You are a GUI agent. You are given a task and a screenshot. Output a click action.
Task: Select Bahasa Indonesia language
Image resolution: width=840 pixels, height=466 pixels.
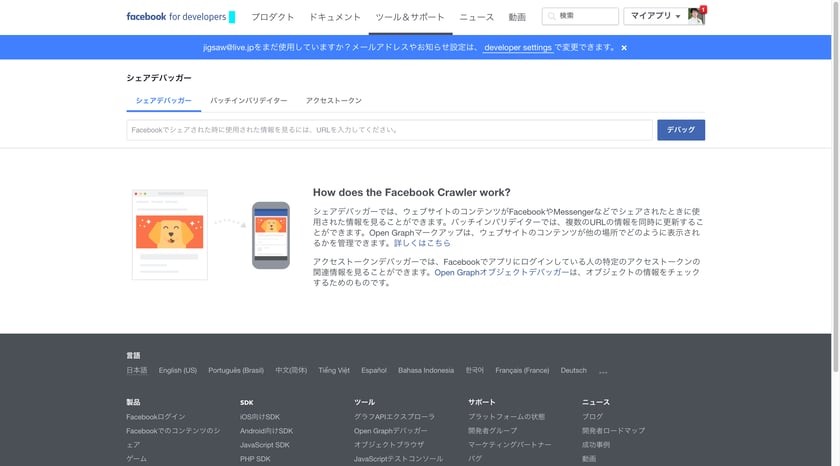coord(426,371)
